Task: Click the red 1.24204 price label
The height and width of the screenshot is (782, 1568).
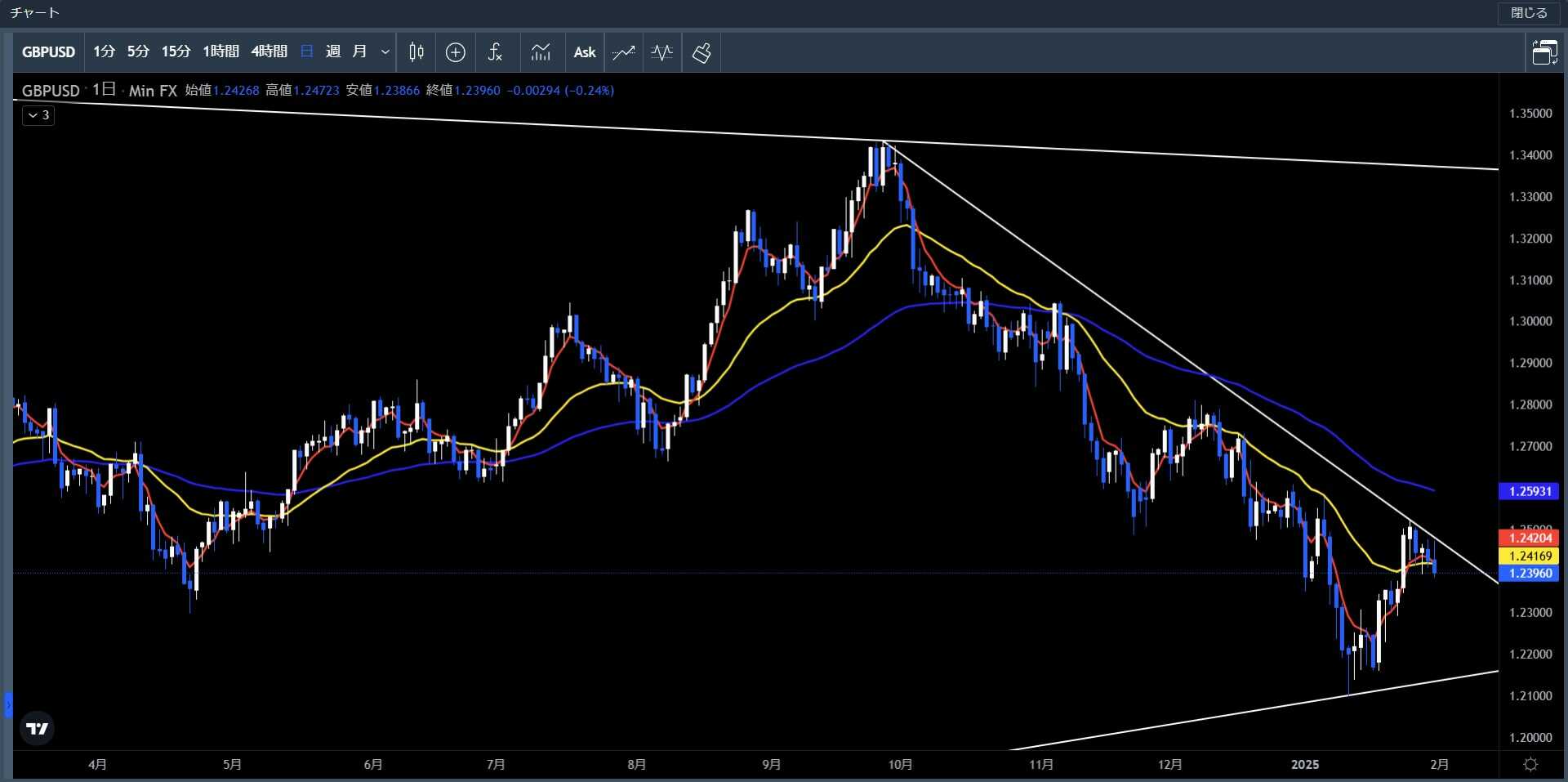Action: [1529, 538]
